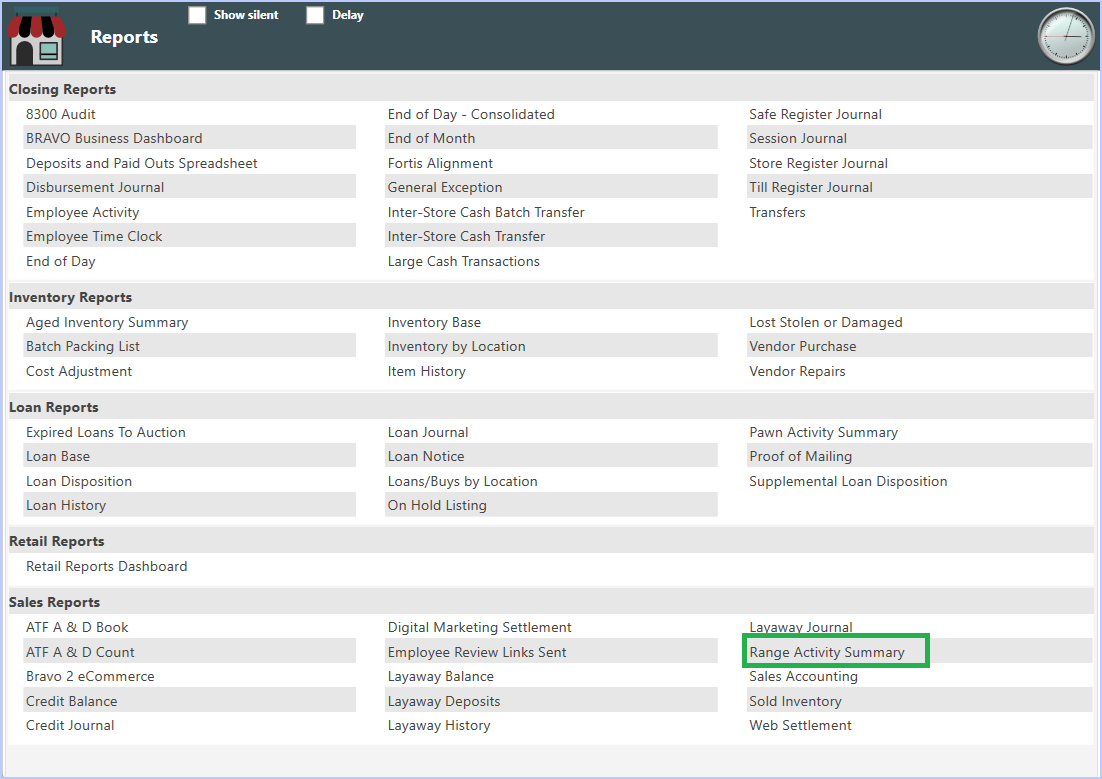Open Bravo 2 eCommerce report

[x=90, y=676]
